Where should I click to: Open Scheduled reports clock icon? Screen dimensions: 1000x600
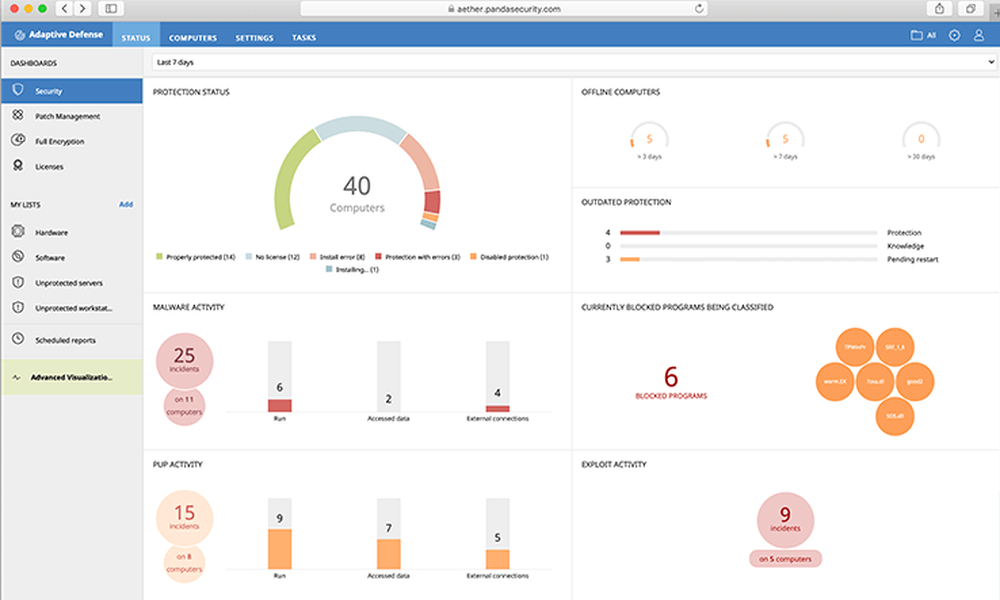pyautogui.click(x=18, y=339)
